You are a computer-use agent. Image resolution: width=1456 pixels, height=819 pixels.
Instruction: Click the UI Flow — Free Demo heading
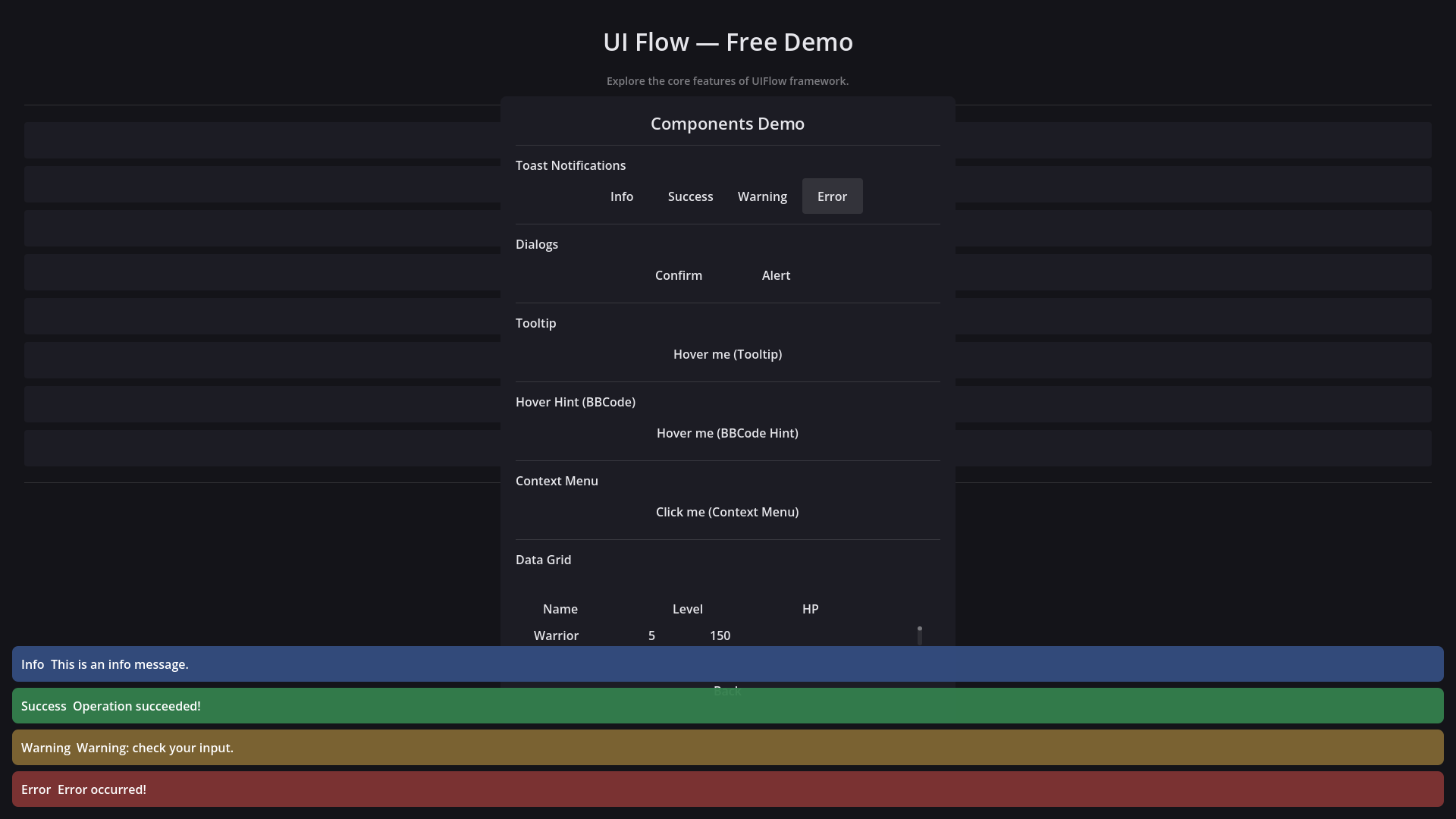[x=728, y=42]
